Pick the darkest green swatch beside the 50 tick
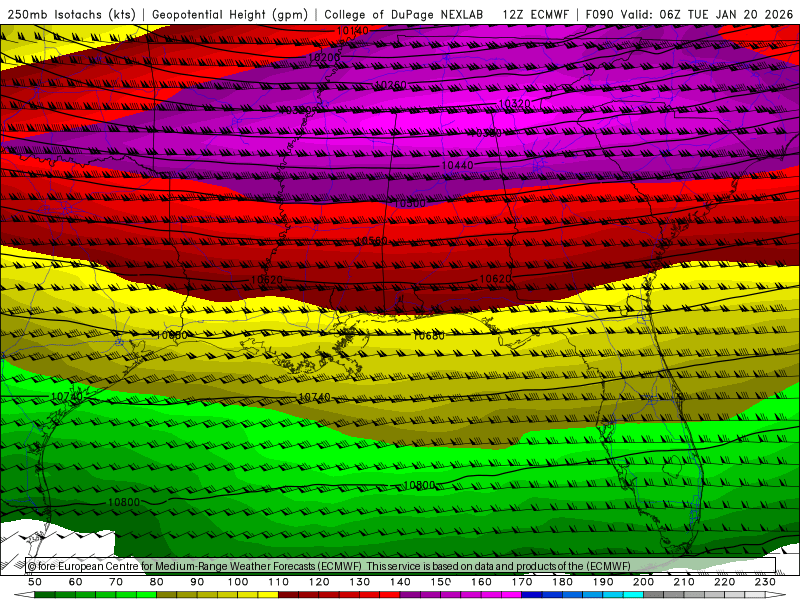 (45, 595)
